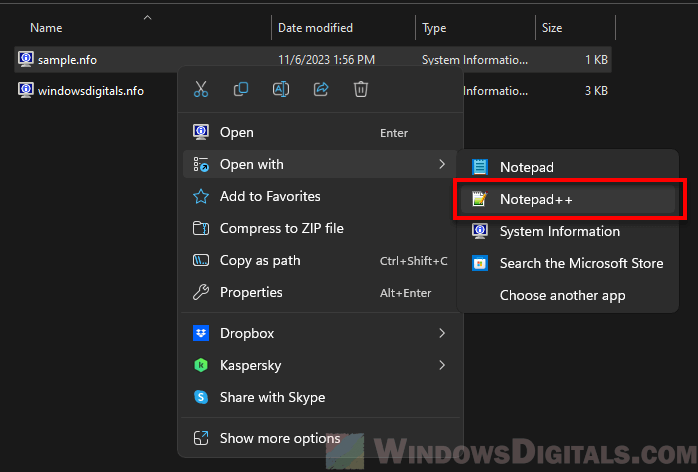This screenshot has width=698, height=472.
Task: Click the Show more options icon
Action: click(201, 438)
